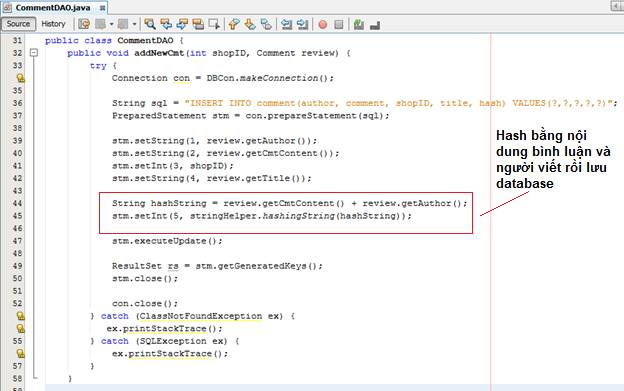
Task: Click the Forward navigation icon
Action: point(123,24)
